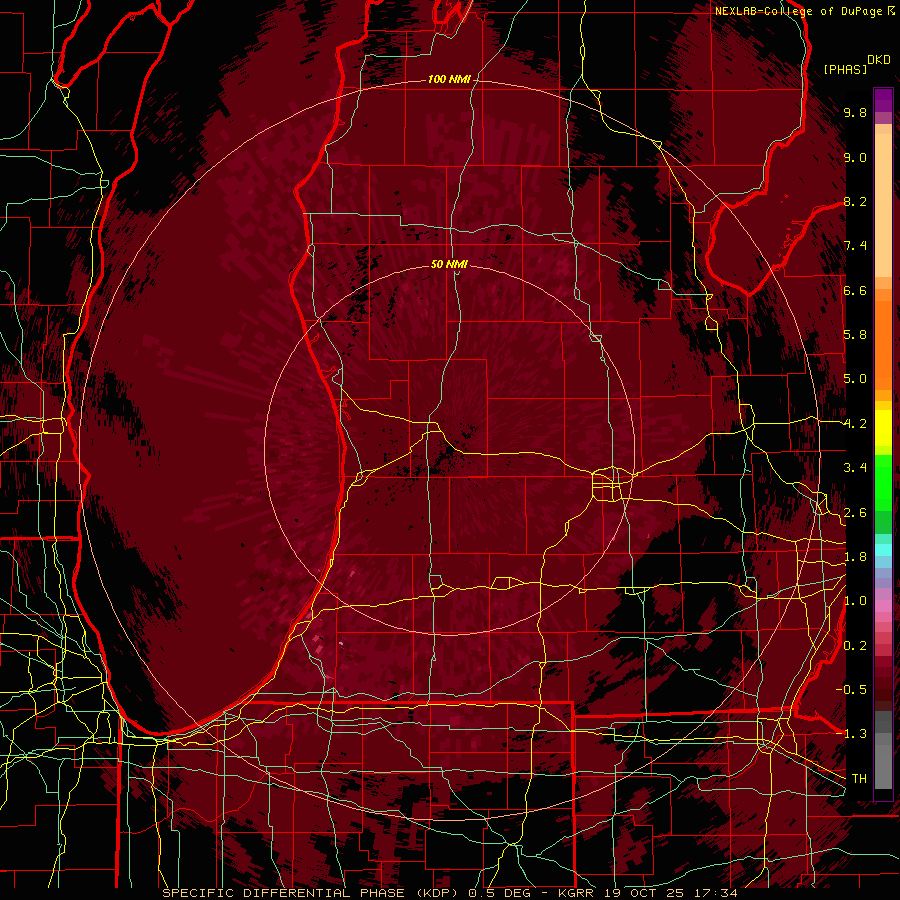Click the 1.0 legend value
This screenshot has height=900, width=900.
tap(855, 601)
